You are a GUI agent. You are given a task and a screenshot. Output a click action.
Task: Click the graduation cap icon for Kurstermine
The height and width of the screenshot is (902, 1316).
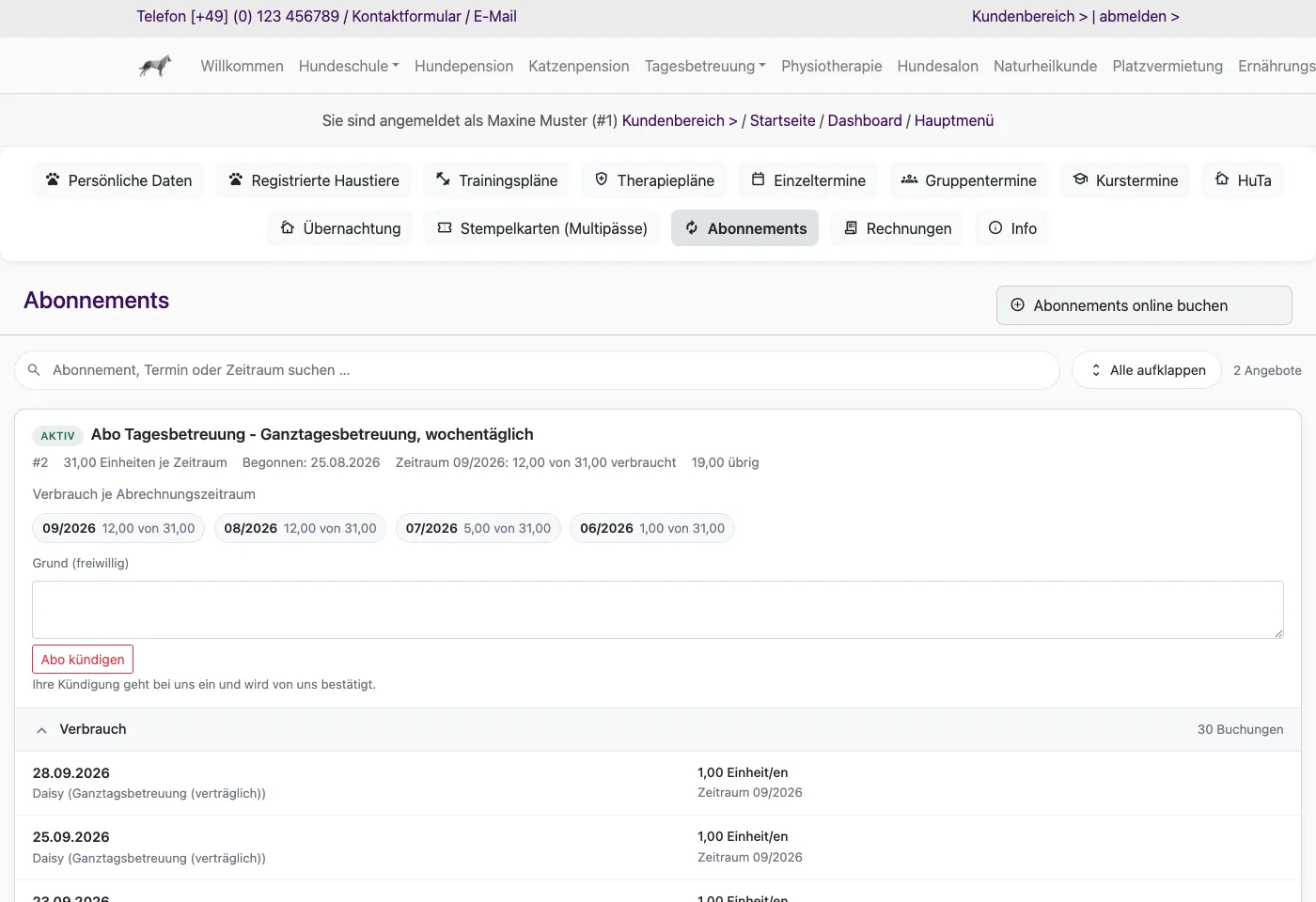(1081, 179)
